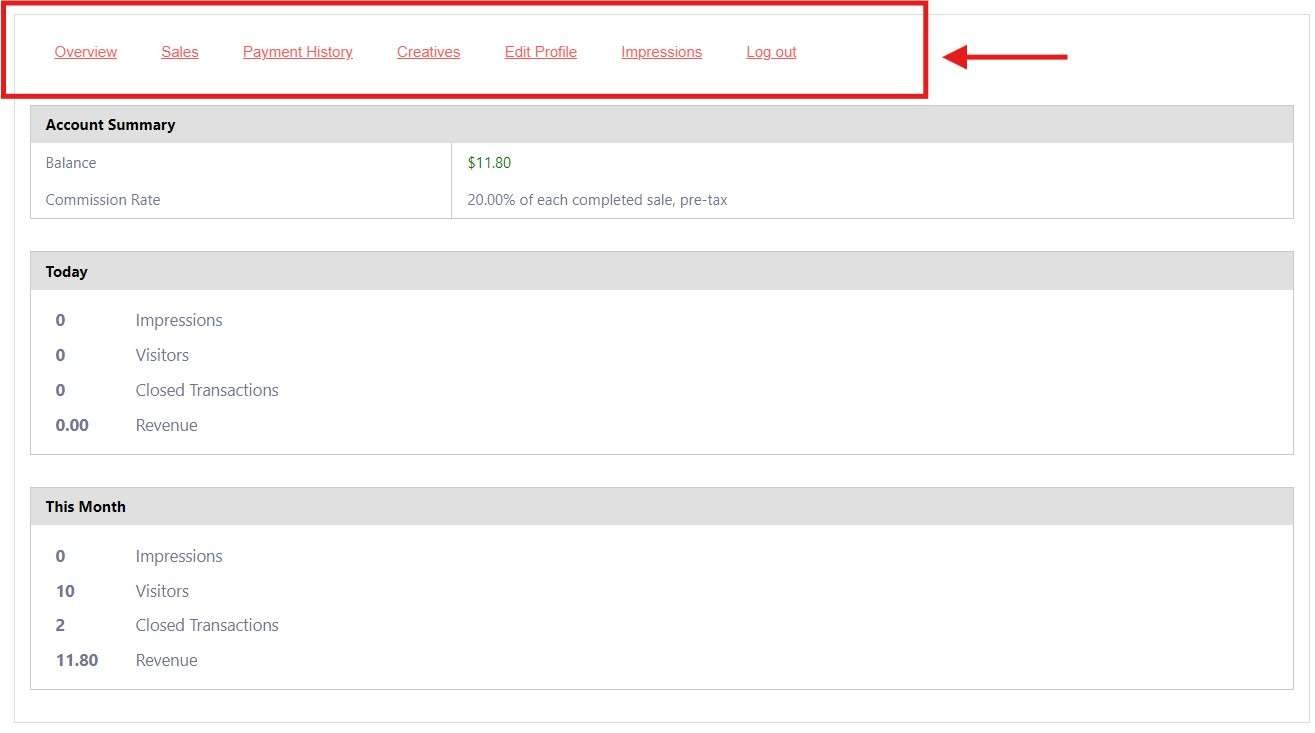The width and height of the screenshot is (1315, 733).
Task: Click the 2 closed transactions count
Action: point(60,625)
